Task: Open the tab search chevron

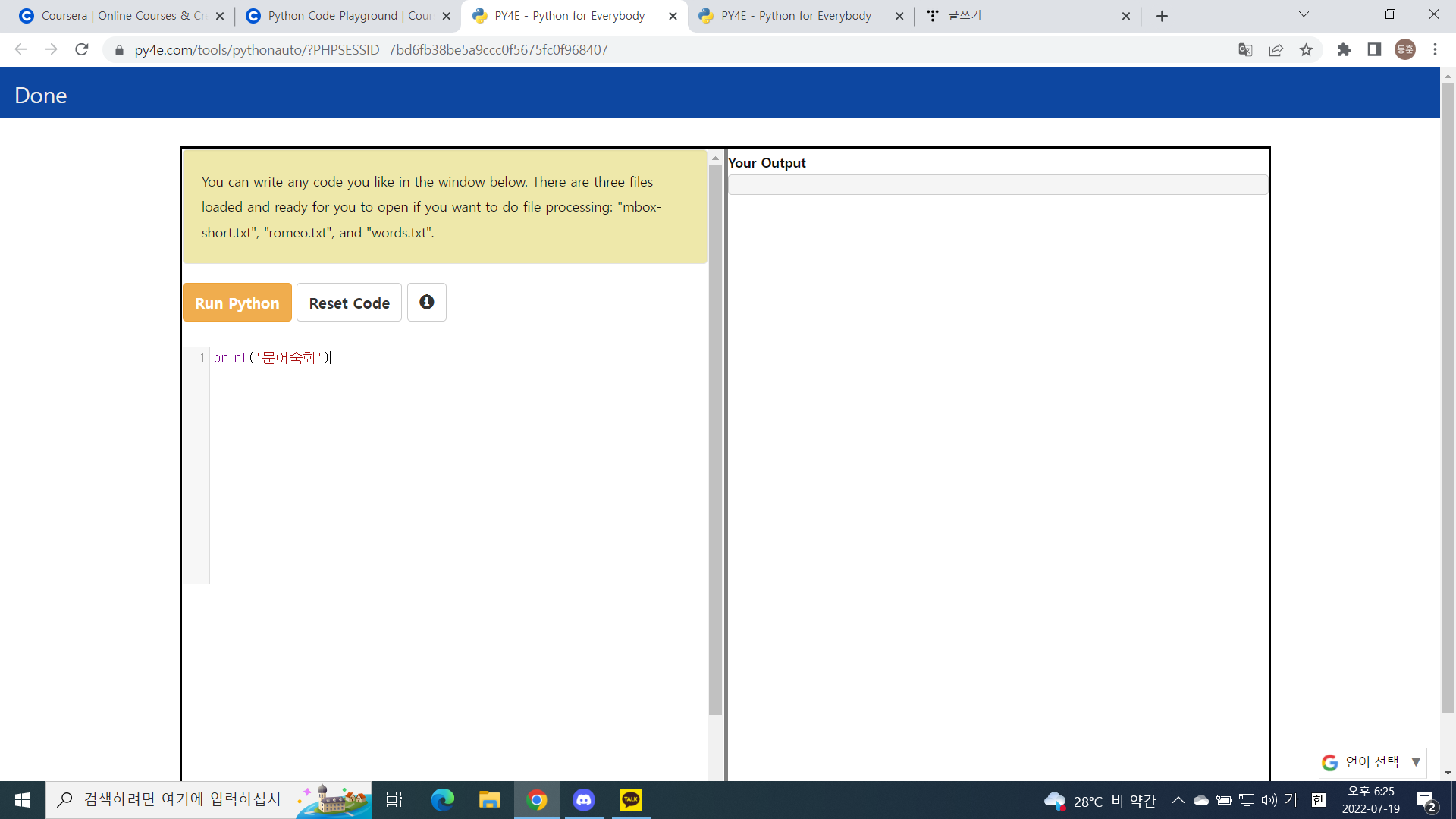Action: click(x=1304, y=15)
